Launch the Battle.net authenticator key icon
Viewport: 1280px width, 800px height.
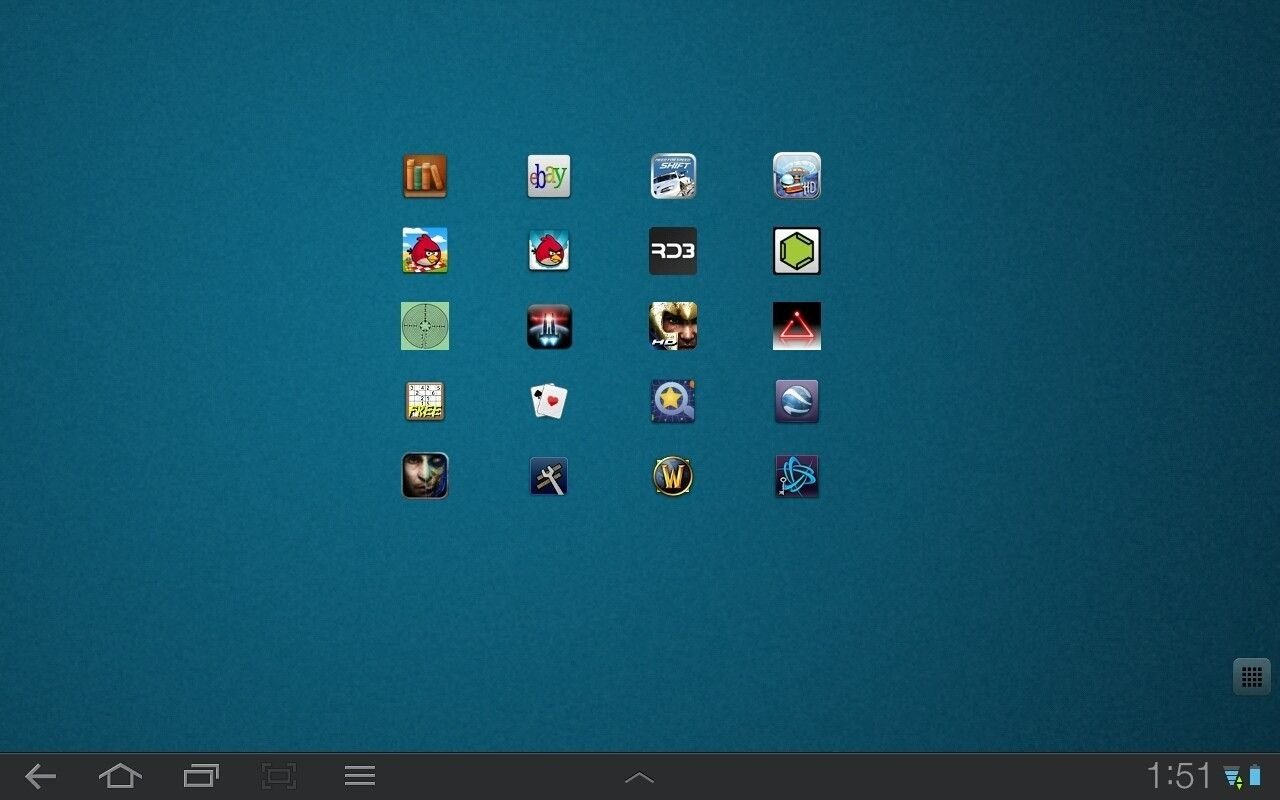pos(797,476)
